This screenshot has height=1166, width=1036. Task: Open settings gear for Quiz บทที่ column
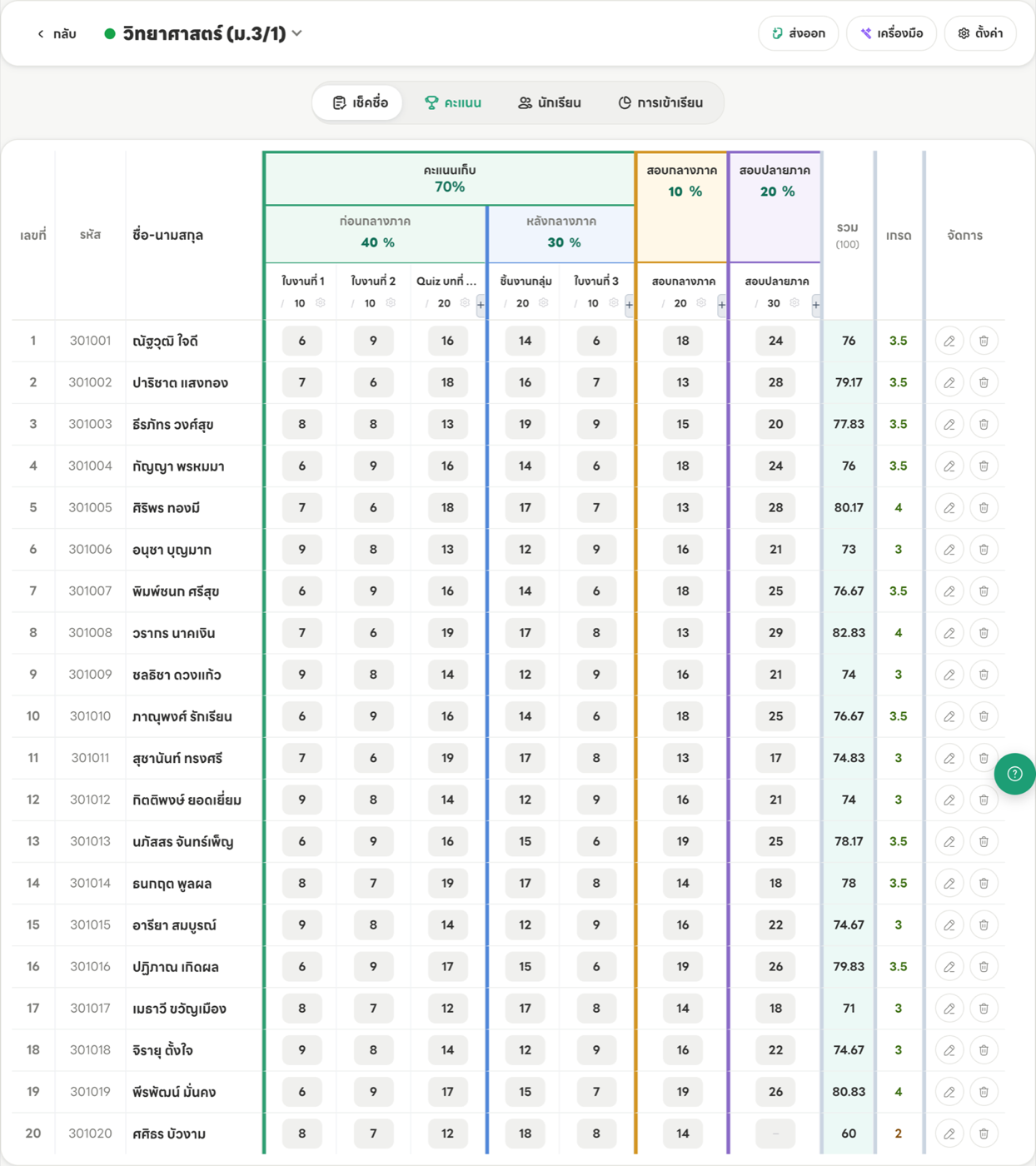click(x=465, y=303)
